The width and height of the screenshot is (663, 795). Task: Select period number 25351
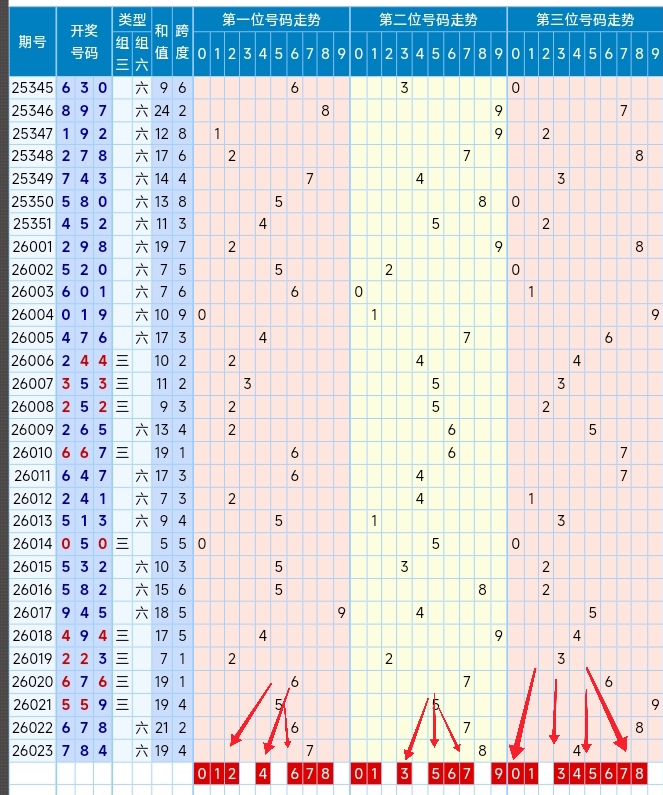click(x=32, y=224)
